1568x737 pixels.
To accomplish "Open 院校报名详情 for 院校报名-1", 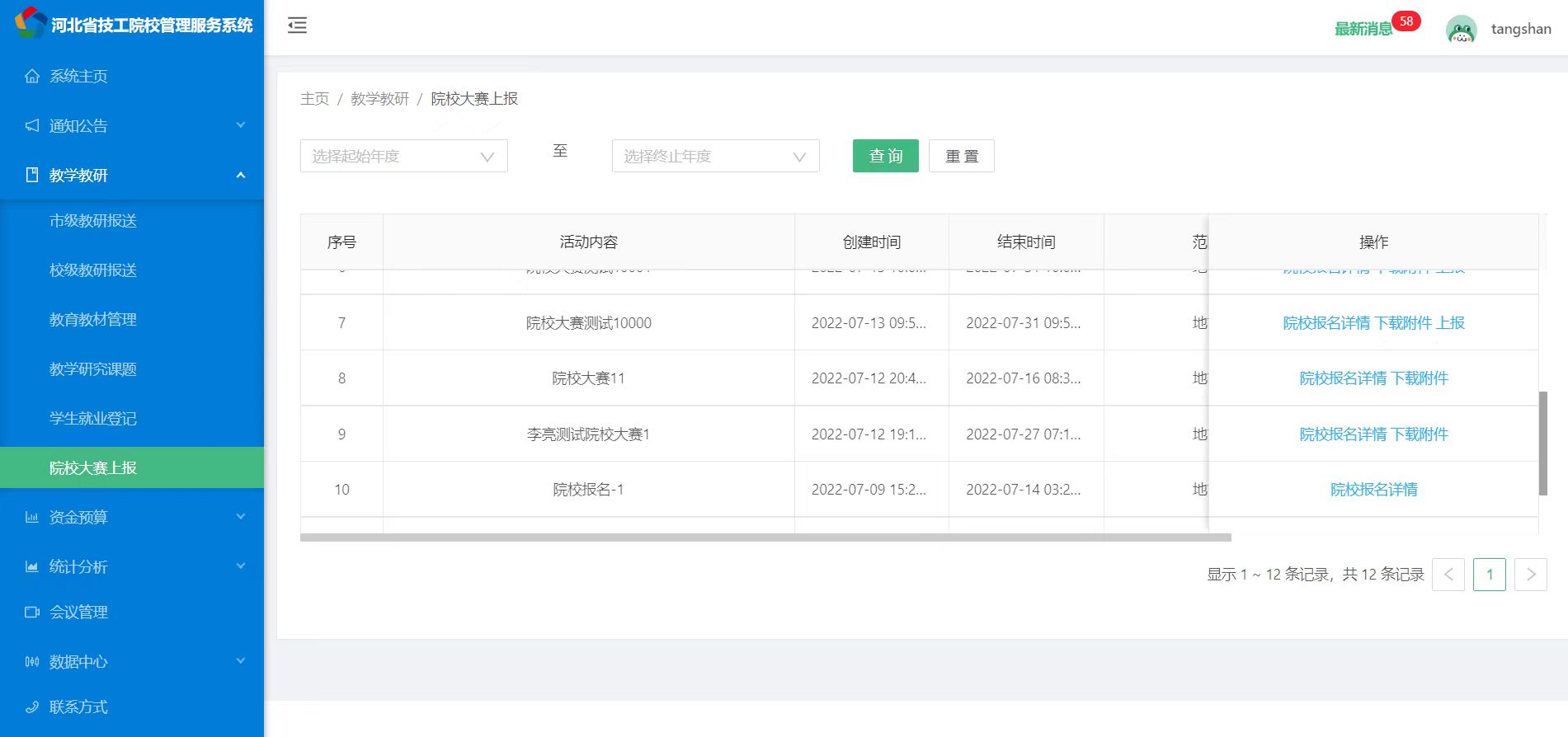I will coord(1373,490).
